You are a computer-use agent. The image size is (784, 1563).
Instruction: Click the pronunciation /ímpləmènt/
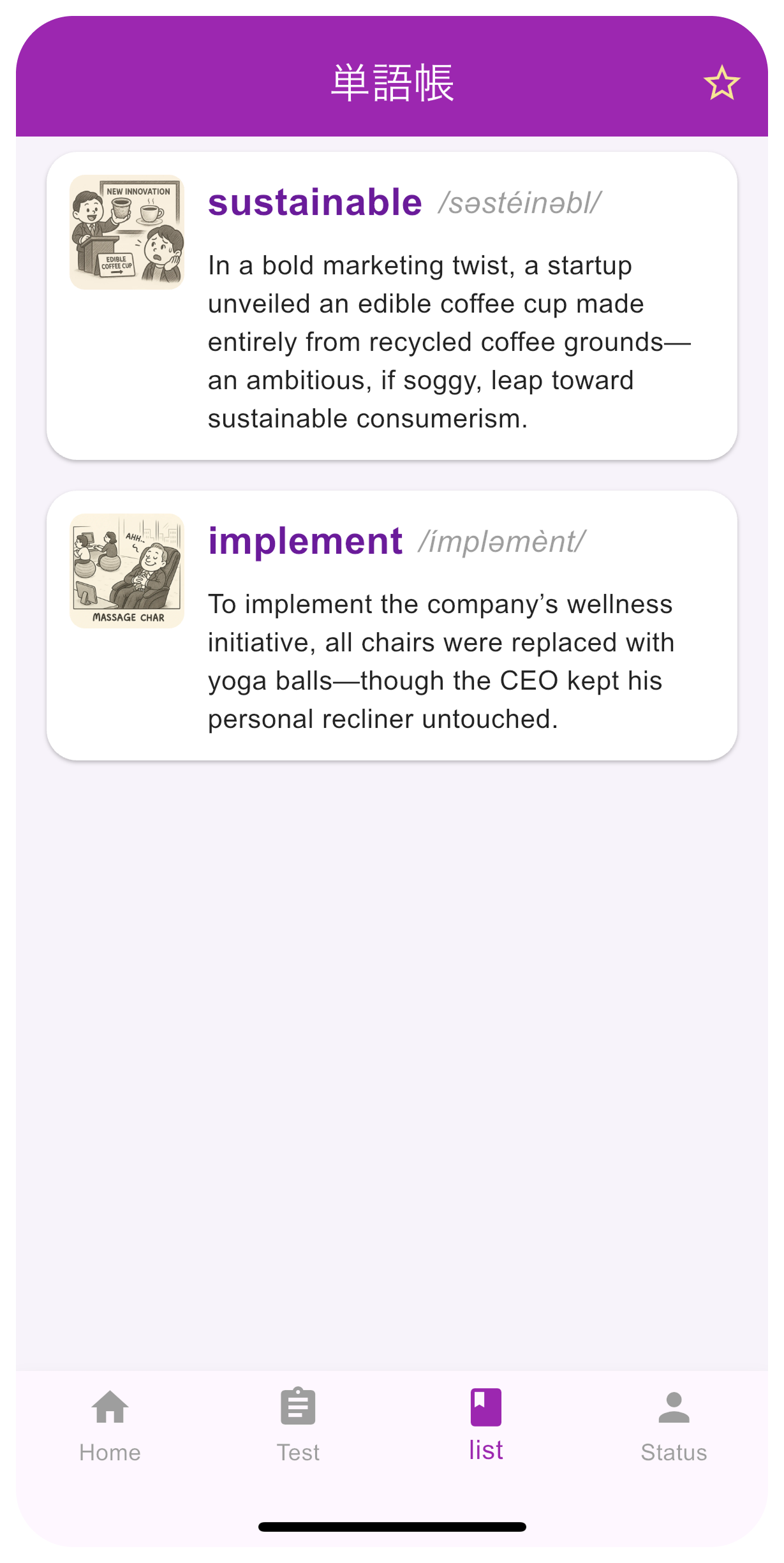(501, 542)
